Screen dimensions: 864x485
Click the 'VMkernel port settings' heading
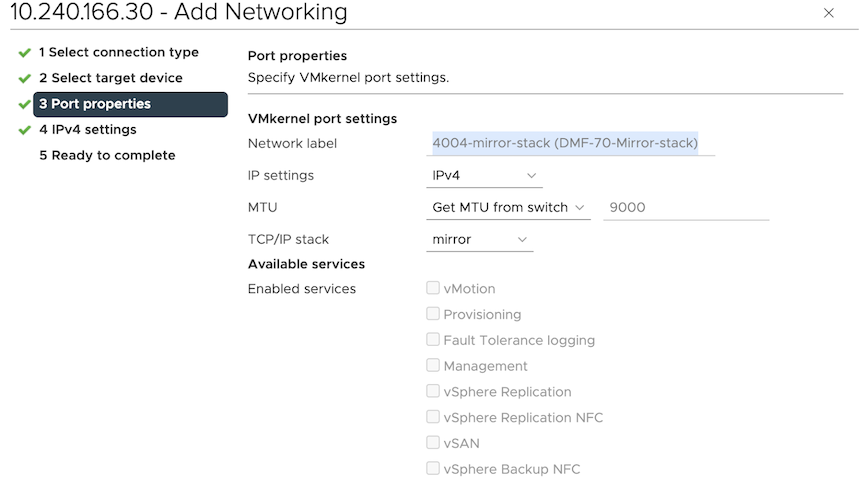(322, 118)
